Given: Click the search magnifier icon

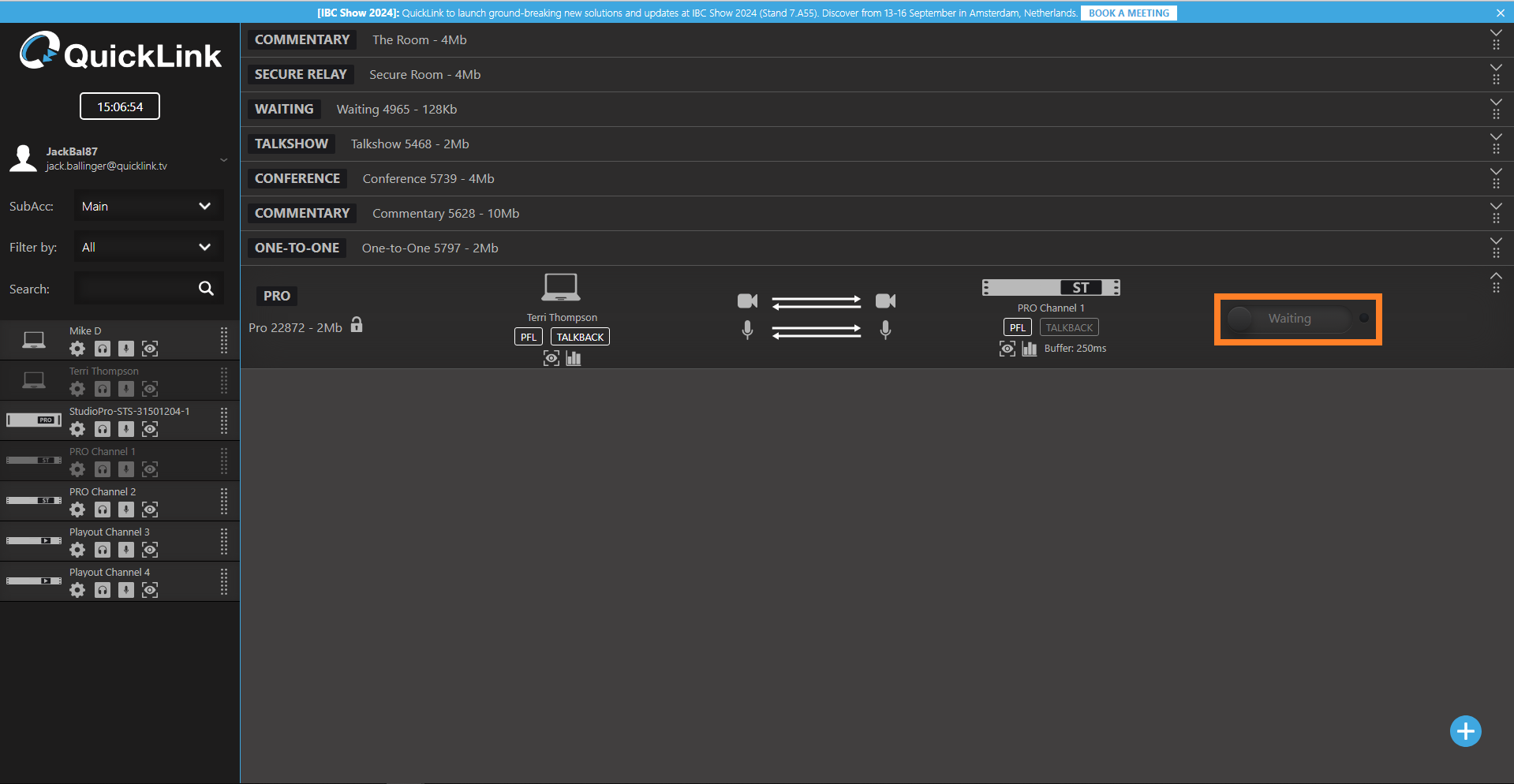Looking at the screenshot, I should click(x=206, y=289).
